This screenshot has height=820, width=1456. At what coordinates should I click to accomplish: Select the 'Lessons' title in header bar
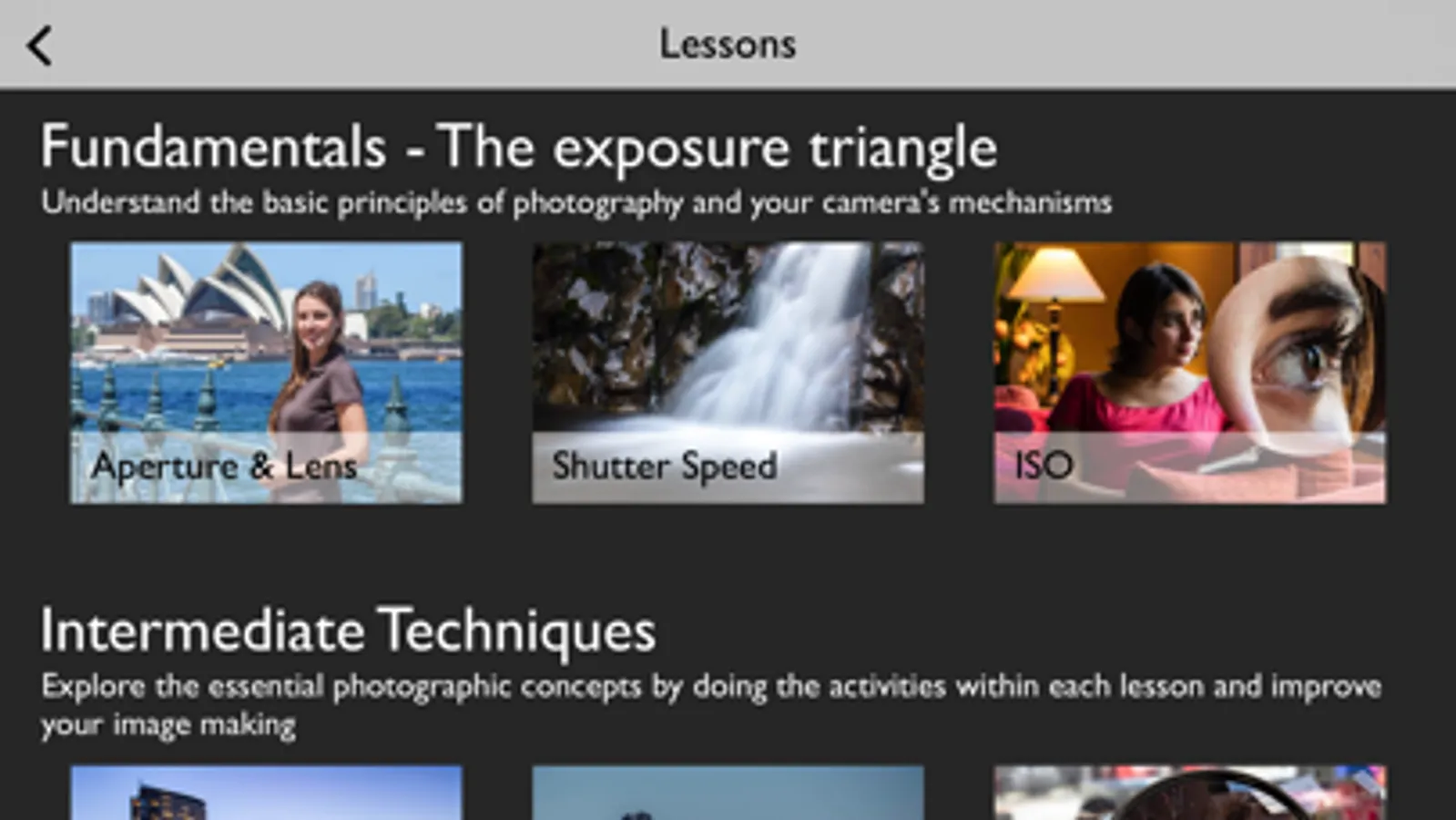click(728, 44)
